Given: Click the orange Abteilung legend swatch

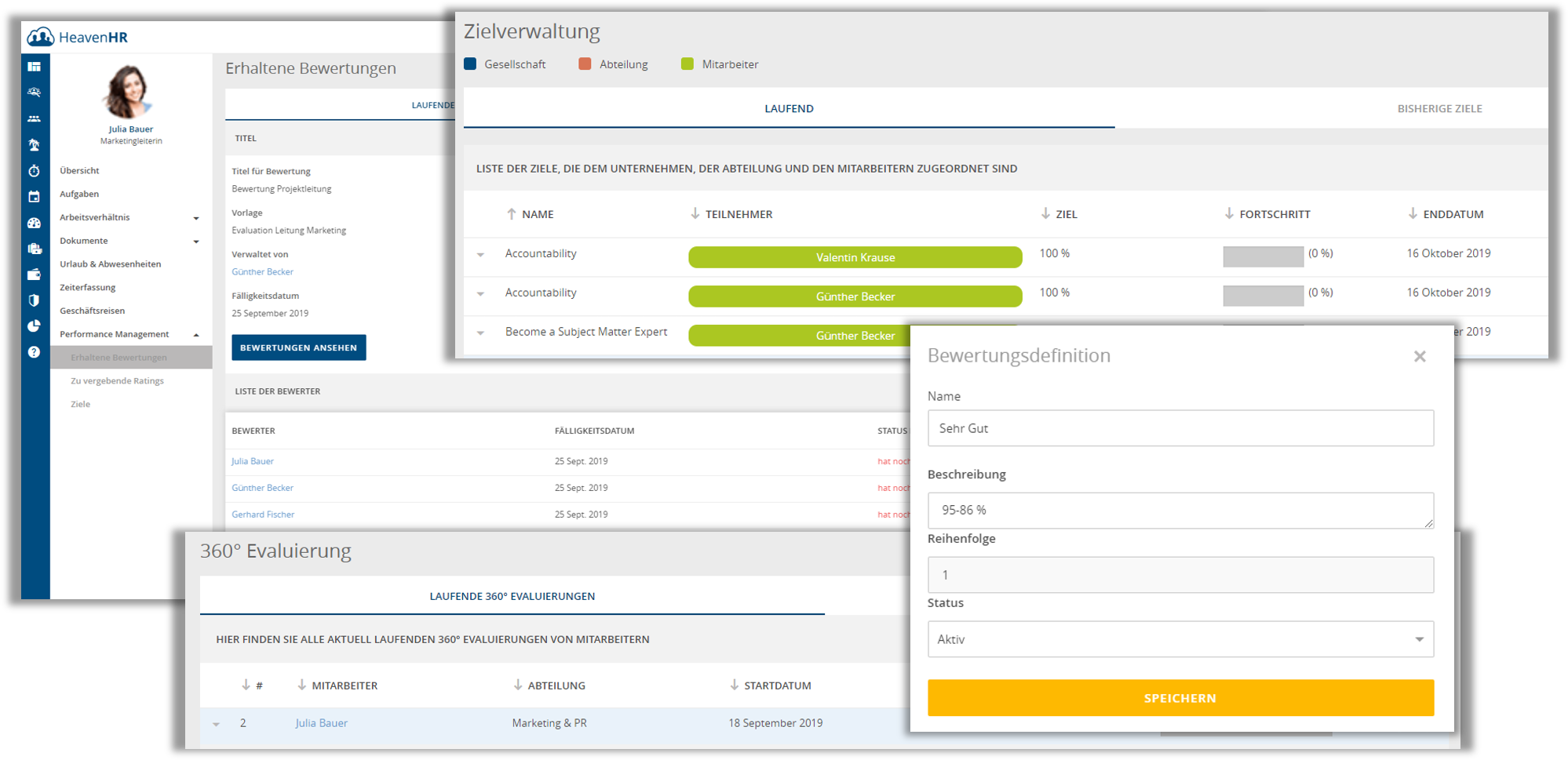Looking at the screenshot, I should tap(585, 64).
